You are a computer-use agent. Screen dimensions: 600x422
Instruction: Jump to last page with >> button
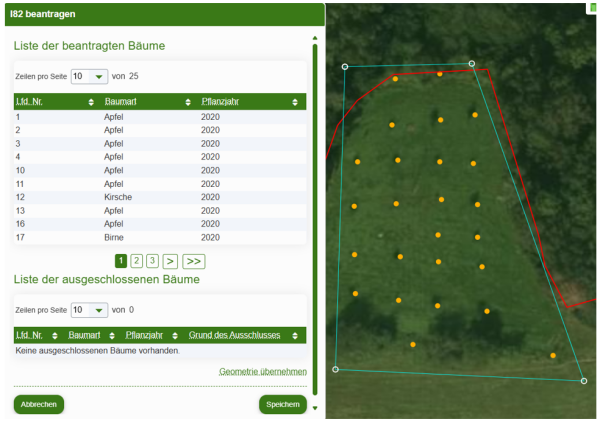[x=194, y=261]
